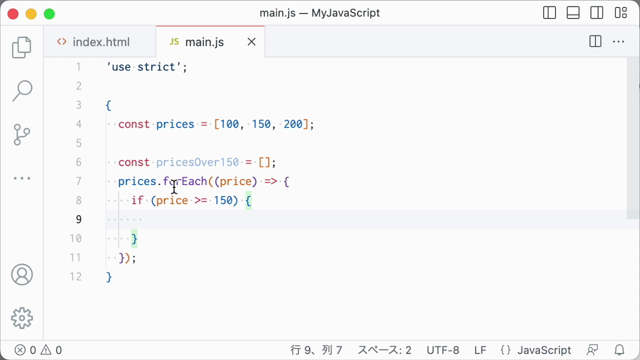Open errors and warnings problems indicator
This screenshot has height=360, width=640.
coord(38,350)
